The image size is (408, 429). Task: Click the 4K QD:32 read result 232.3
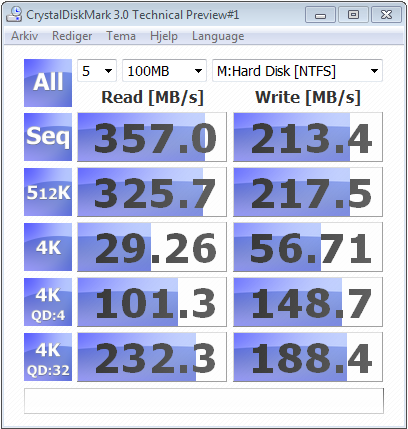[x=152, y=357]
